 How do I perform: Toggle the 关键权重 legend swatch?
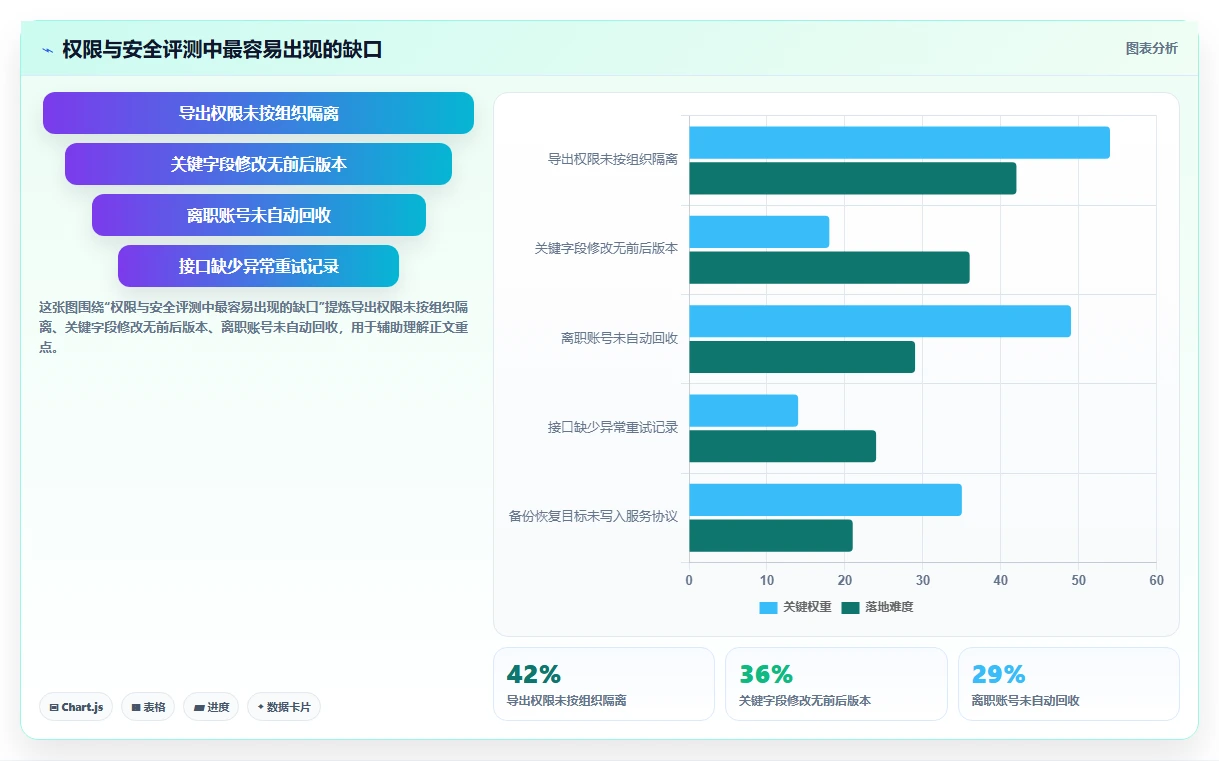click(x=768, y=607)
